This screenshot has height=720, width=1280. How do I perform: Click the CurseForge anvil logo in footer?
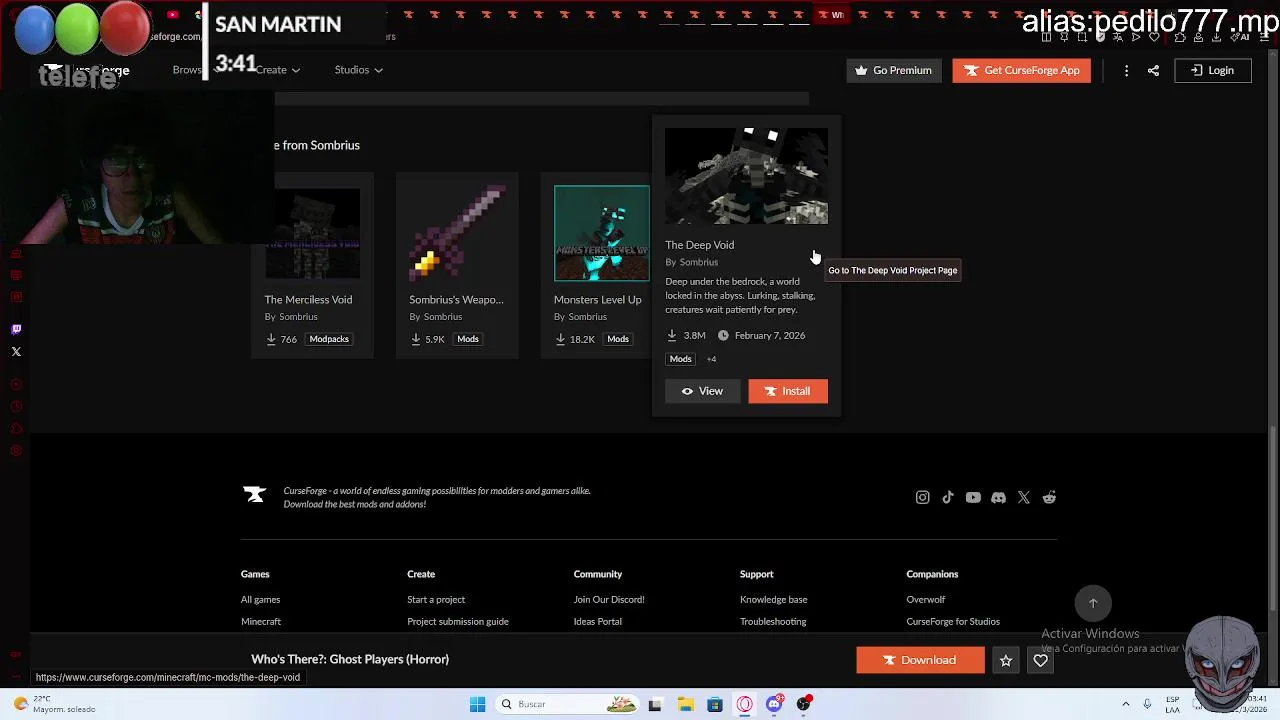254,494
